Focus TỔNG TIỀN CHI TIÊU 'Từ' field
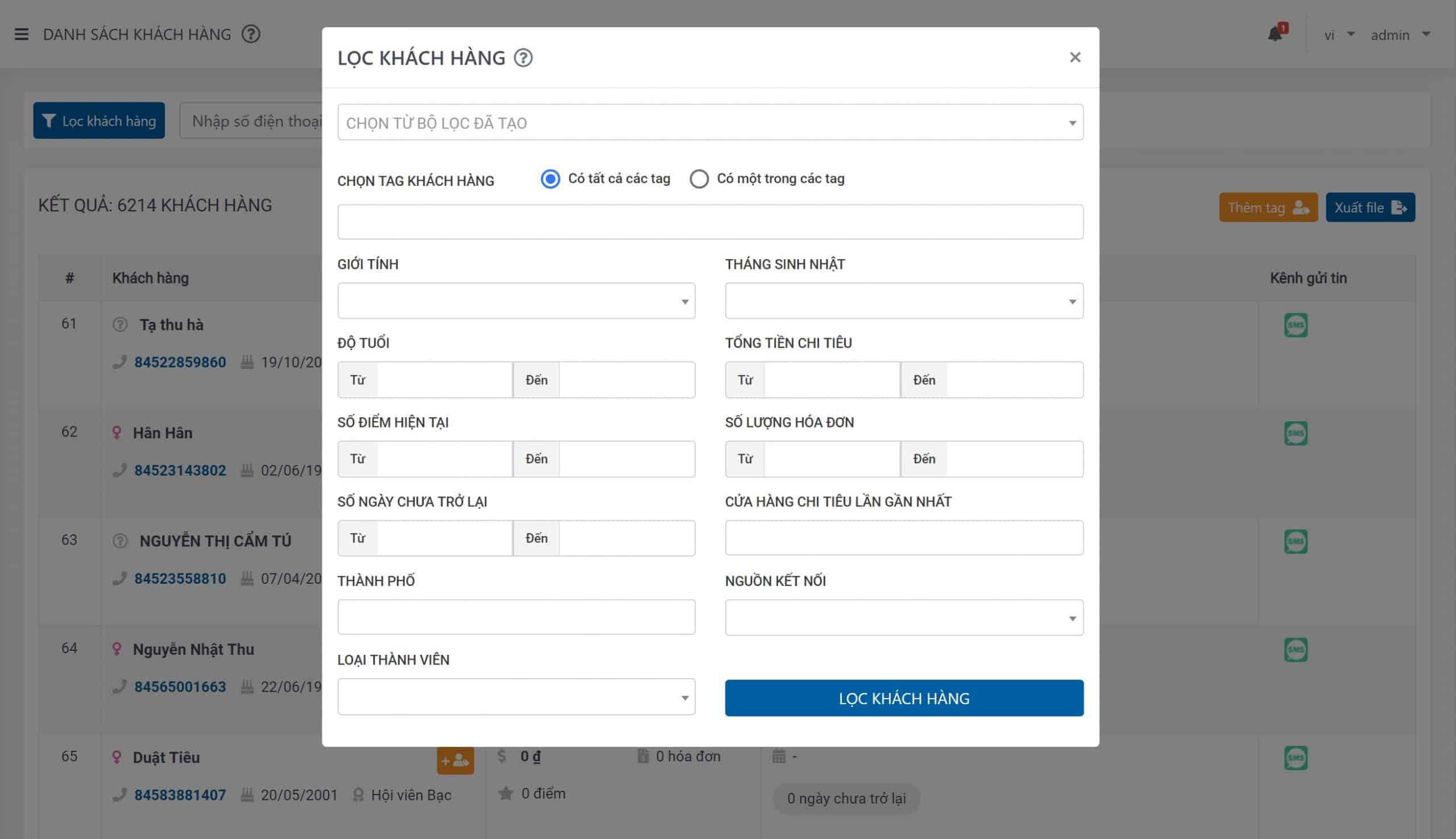1456x839 pixels. click(832, 380)
